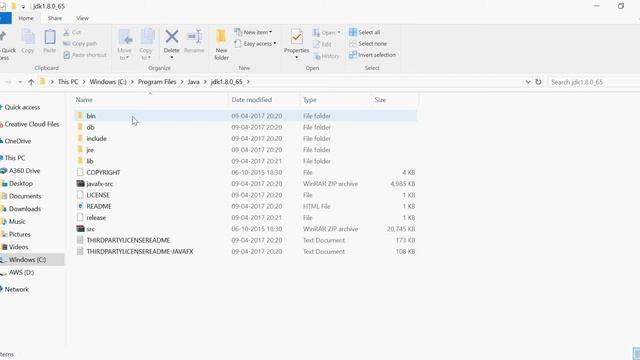This screenshot has height=360, width=640.
Task: Sort by the Type column header
Action: 310,100
